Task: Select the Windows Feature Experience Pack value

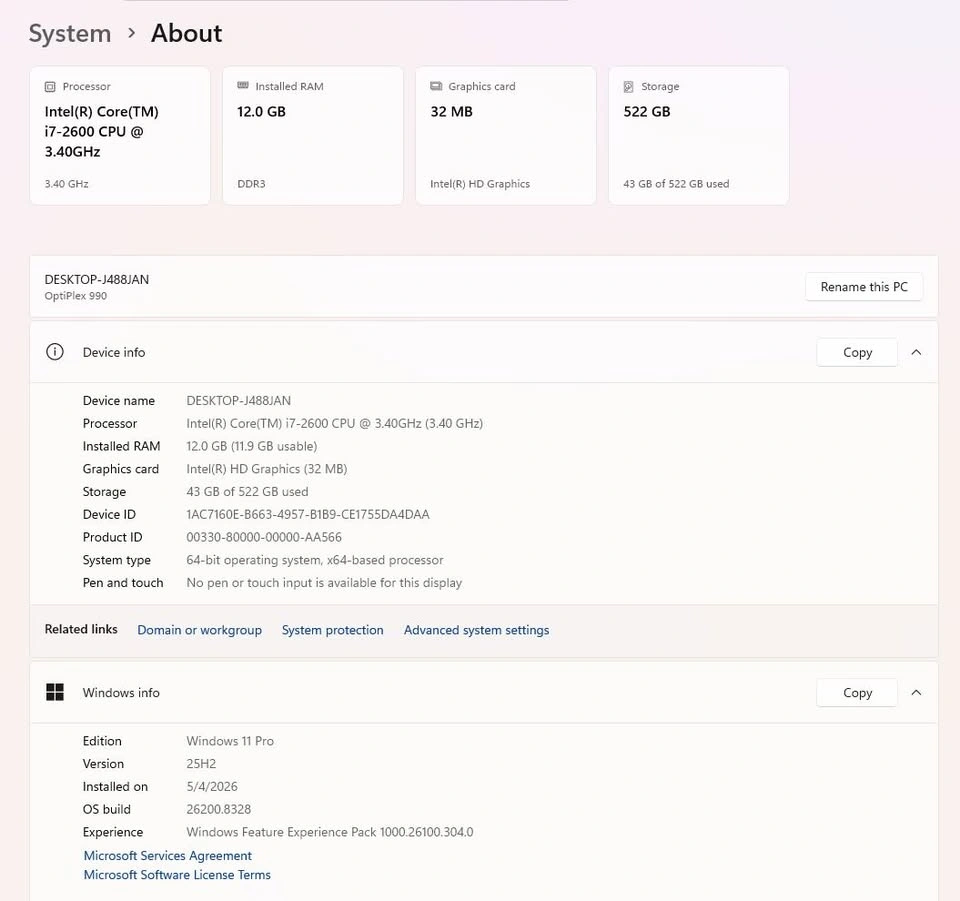Action: [x=330, y=832]
